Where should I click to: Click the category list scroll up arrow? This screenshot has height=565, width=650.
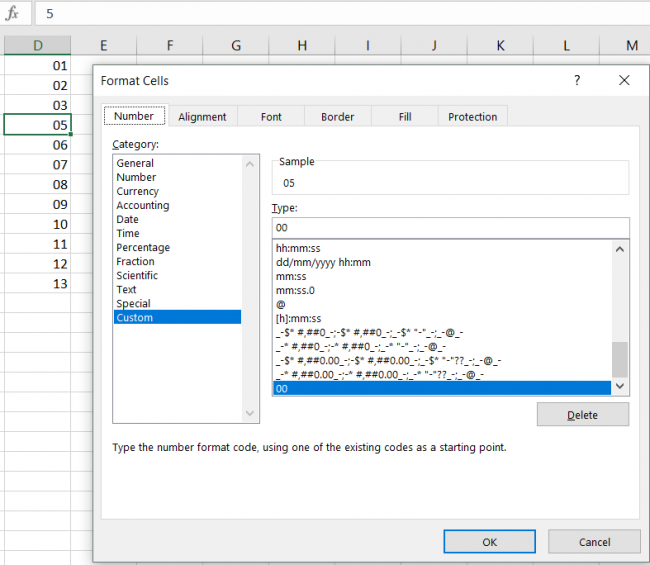250,165
